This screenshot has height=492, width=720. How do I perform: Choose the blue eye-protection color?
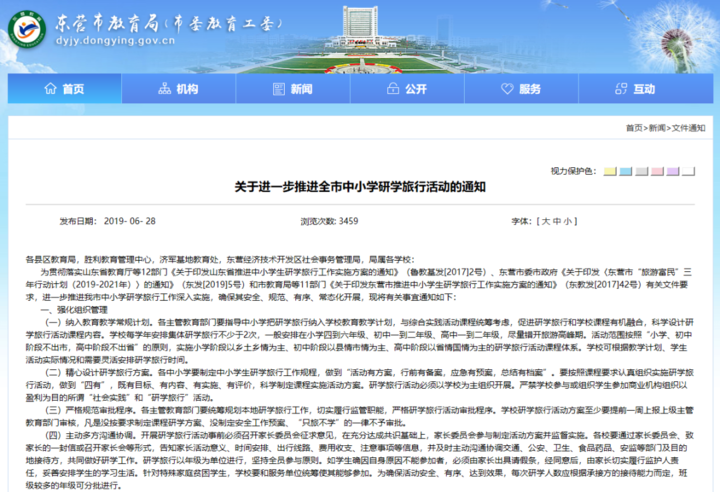[x=625, y=171]
